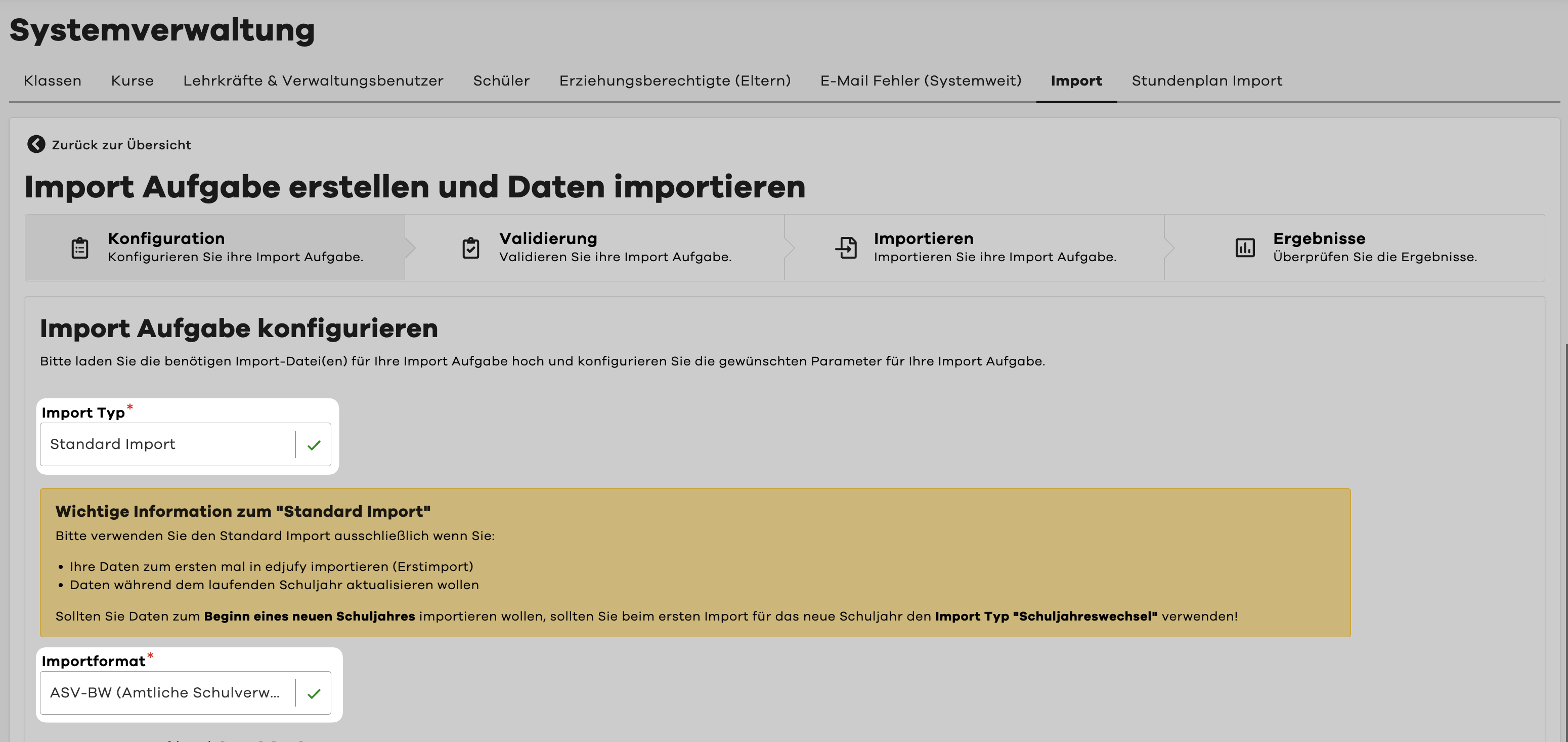The width and height of the screenshot is (1568, 742).
Task: Click the Ergebnisse bar chart icon
Action: (x=1245, y=248)
